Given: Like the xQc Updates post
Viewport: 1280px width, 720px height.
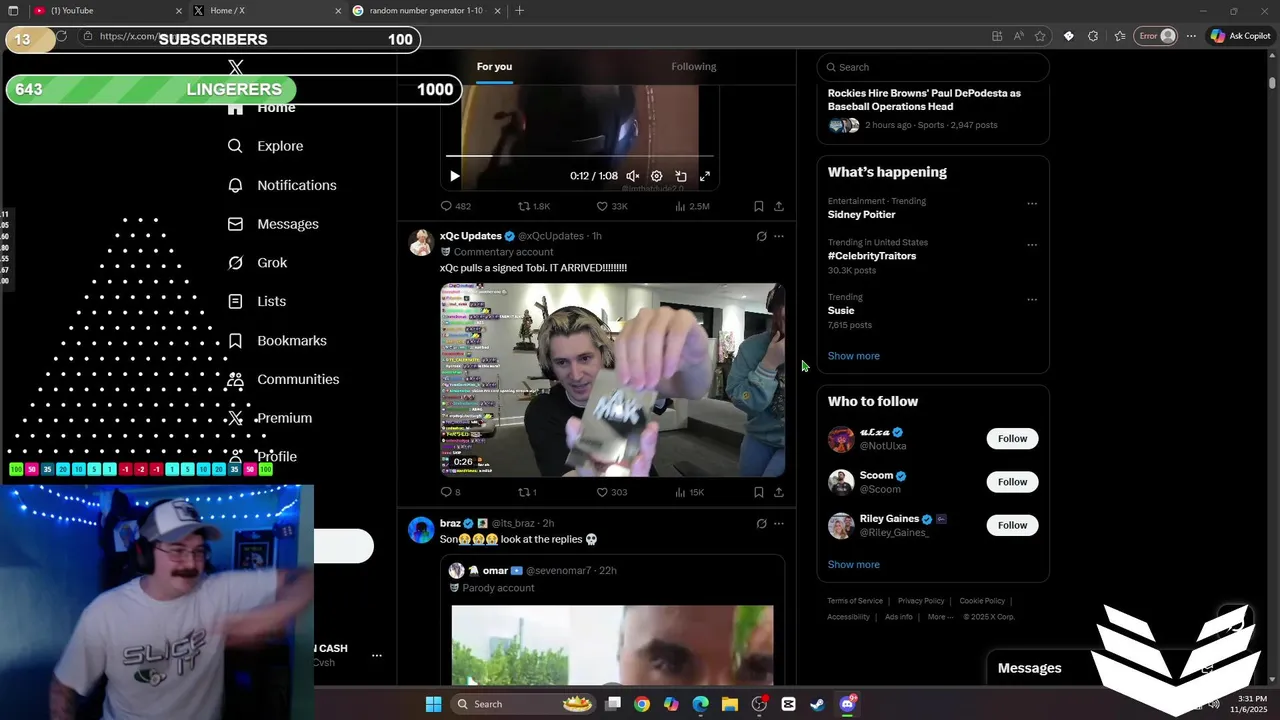Looking at the screenshot, I should point(611,492).
